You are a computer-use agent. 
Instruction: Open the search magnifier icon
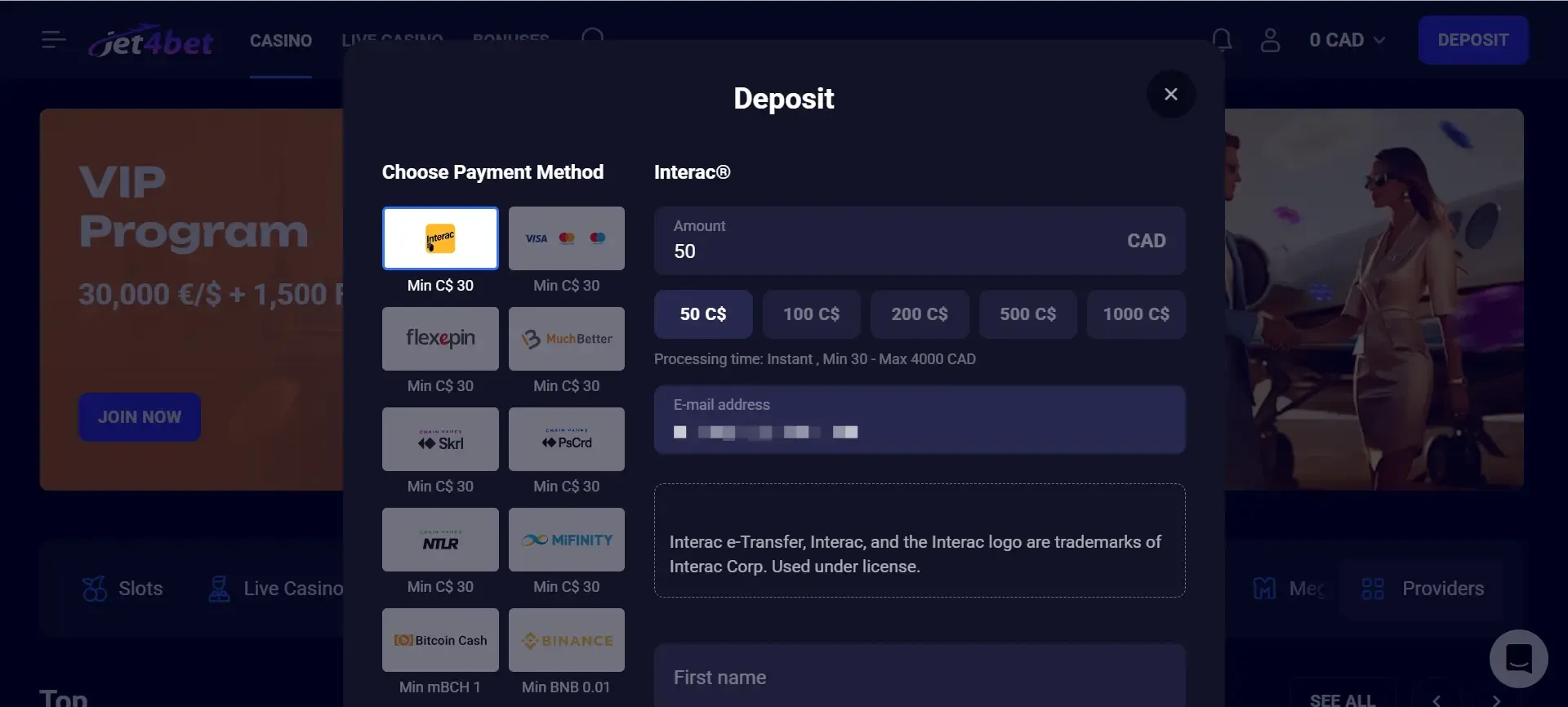coord(593,33)
